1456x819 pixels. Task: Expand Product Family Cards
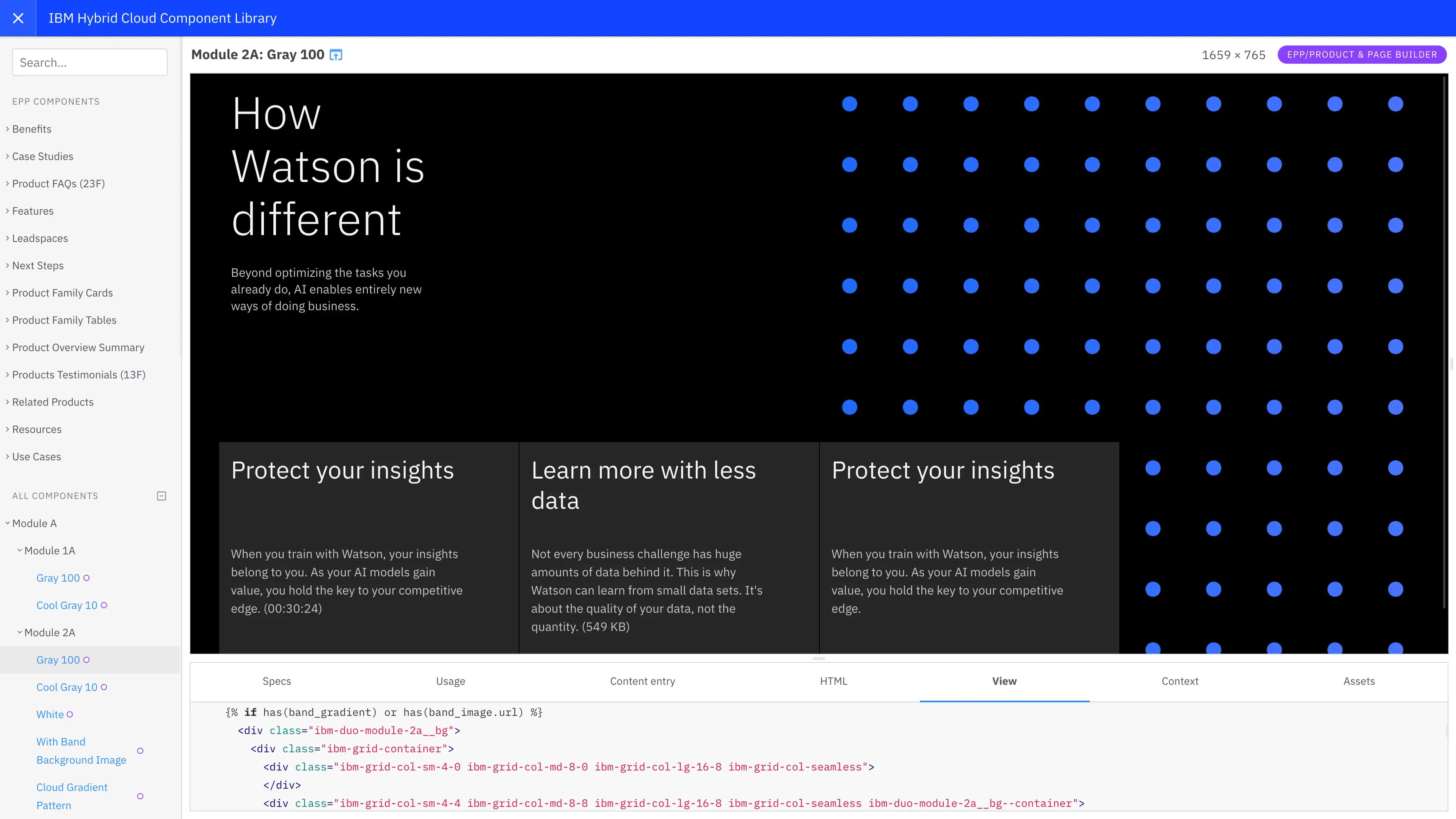(62, 293)
